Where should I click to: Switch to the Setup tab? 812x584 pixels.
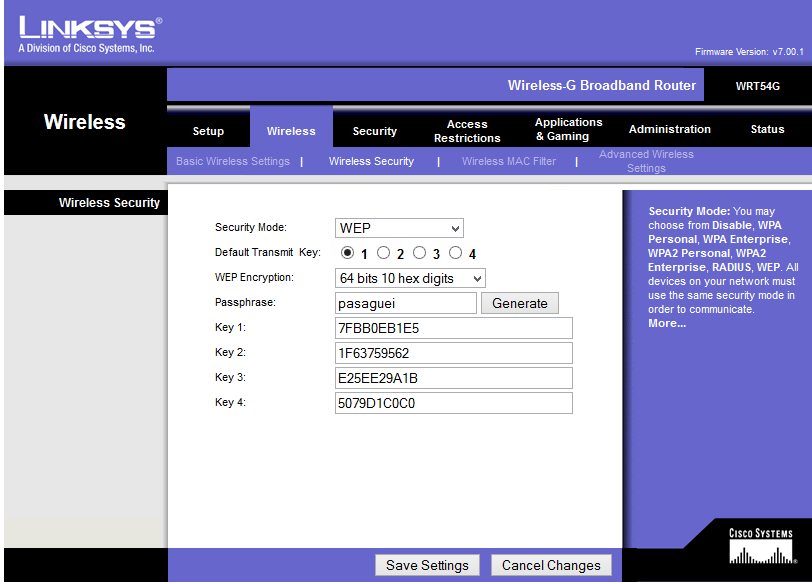(x=208, y=130)
